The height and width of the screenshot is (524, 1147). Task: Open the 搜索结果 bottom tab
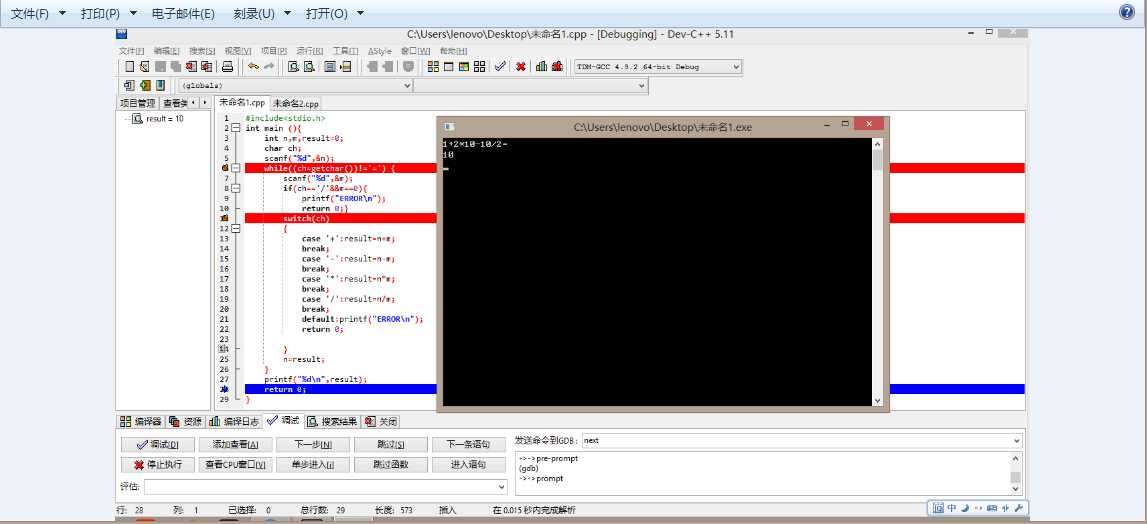click(x=333, y=422)
